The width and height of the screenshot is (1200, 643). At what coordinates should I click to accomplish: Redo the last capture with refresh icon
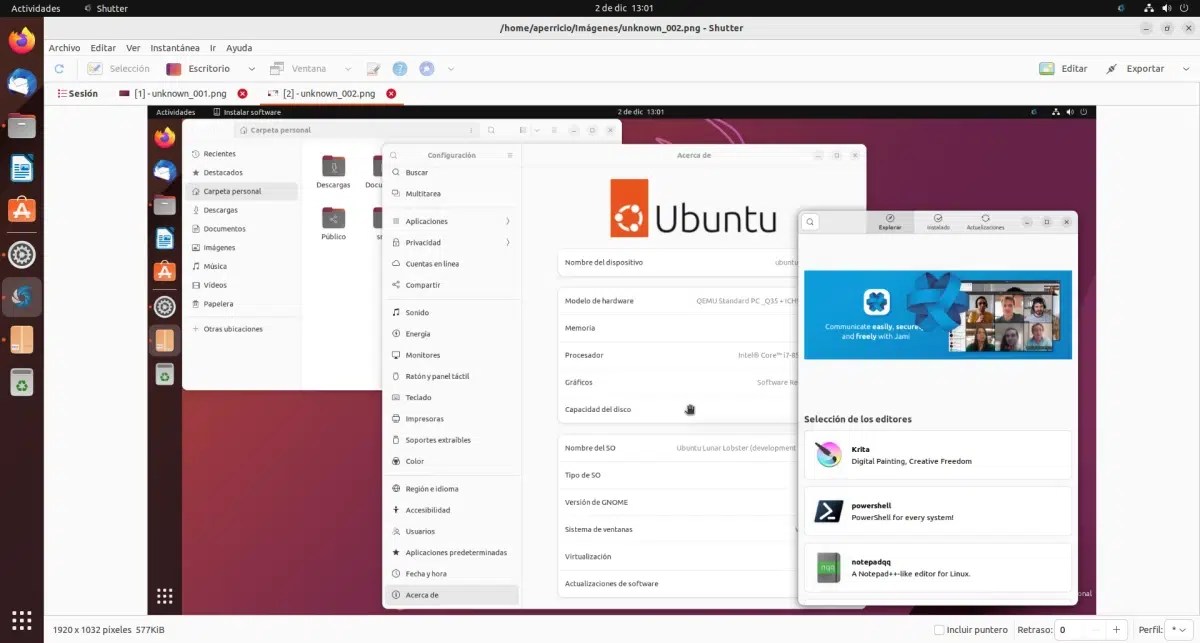click(58, 68)
